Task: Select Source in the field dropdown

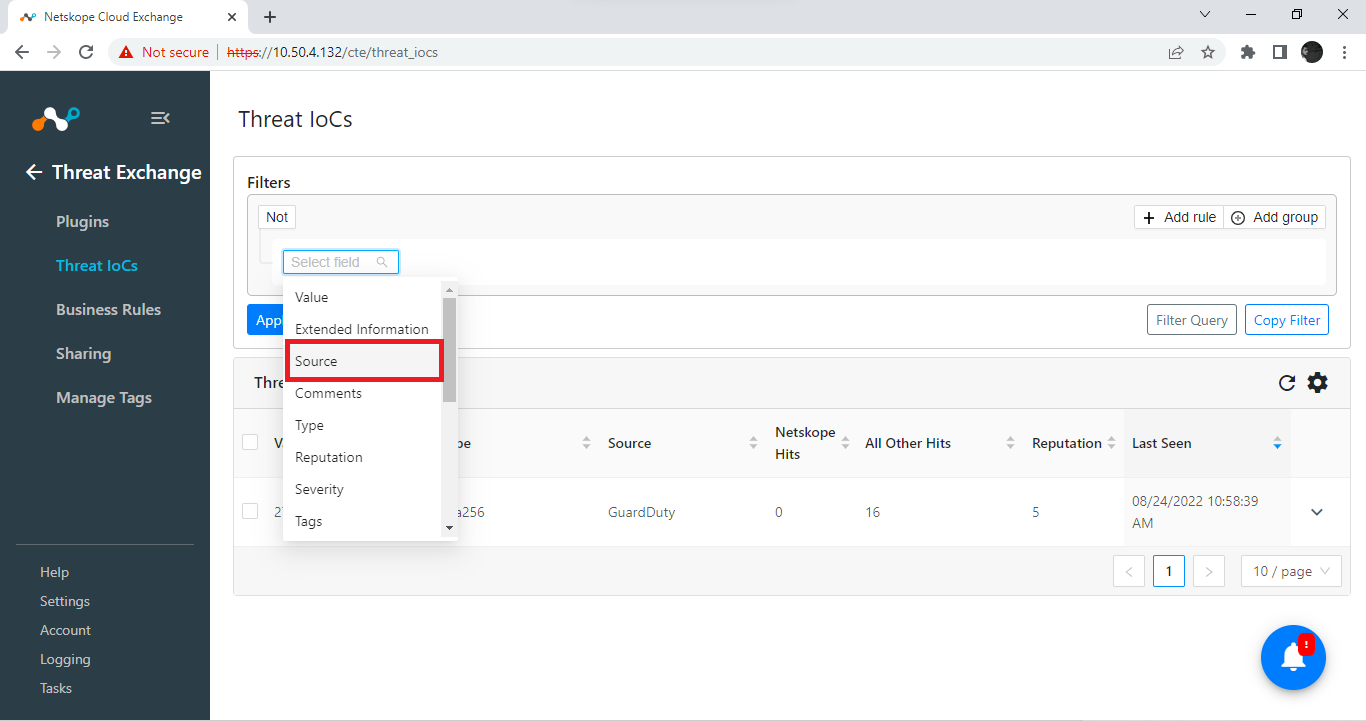Action: (x=362, y=361)
